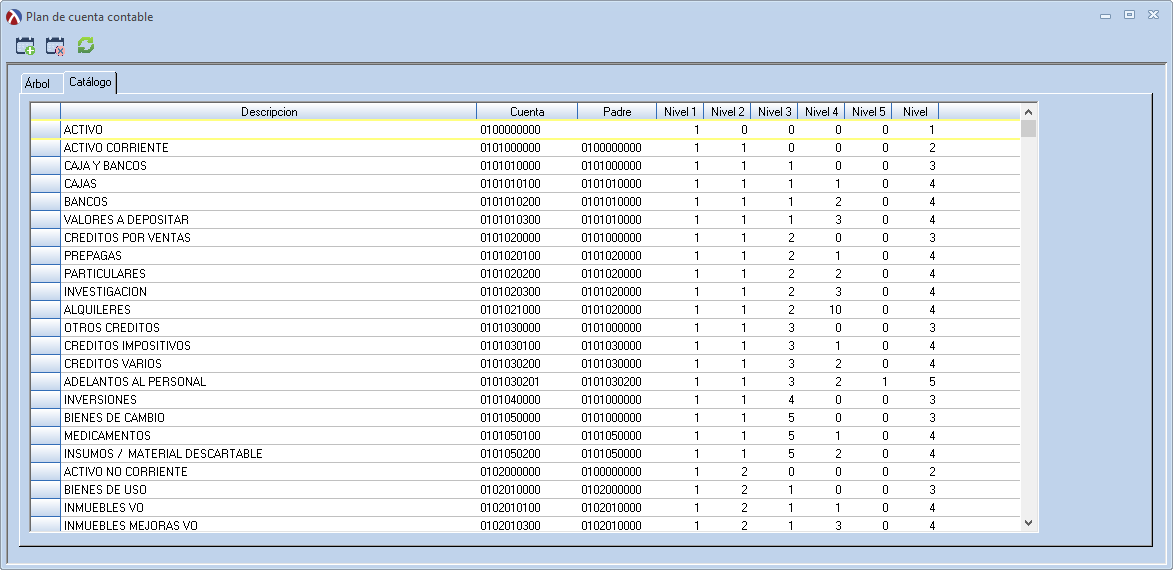This screenshot has width=1173, height=570.
Task: Select the OTROS CREDITOS row
Action: 525,327
